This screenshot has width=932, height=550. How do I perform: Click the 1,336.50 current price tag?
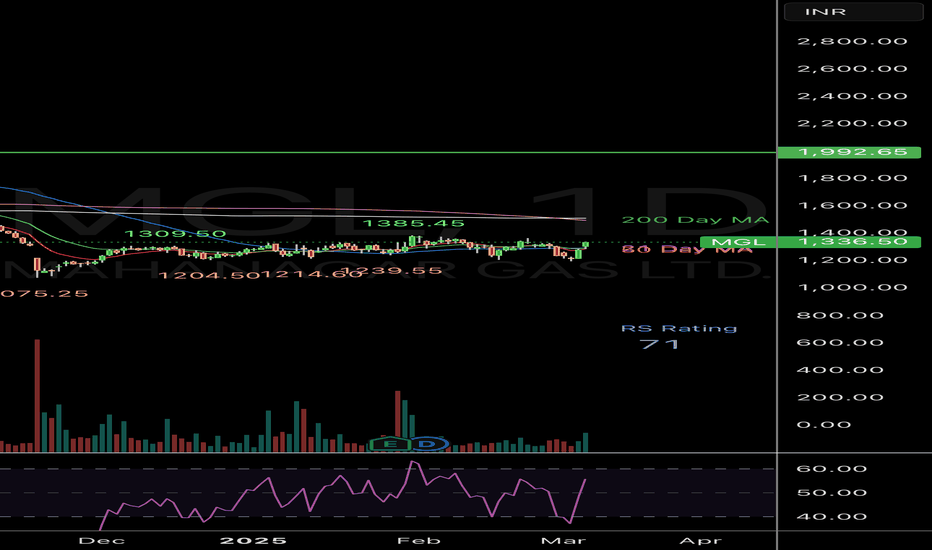[x=852, y=242]
